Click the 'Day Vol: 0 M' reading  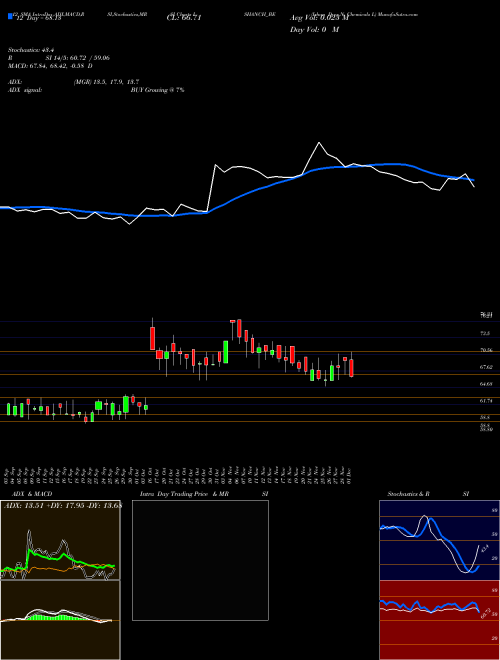[x=314, y=30]
